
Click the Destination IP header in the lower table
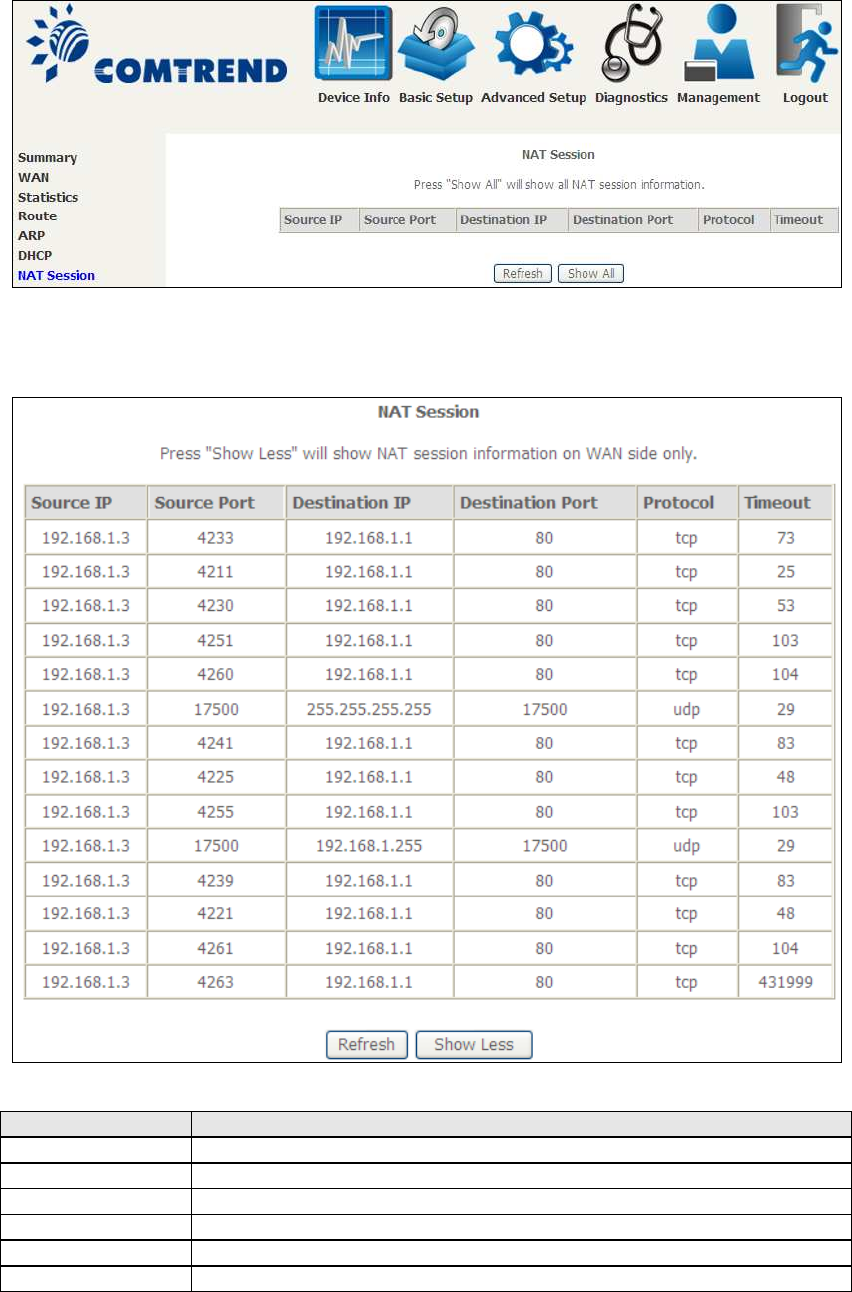[x=369, y=503]
